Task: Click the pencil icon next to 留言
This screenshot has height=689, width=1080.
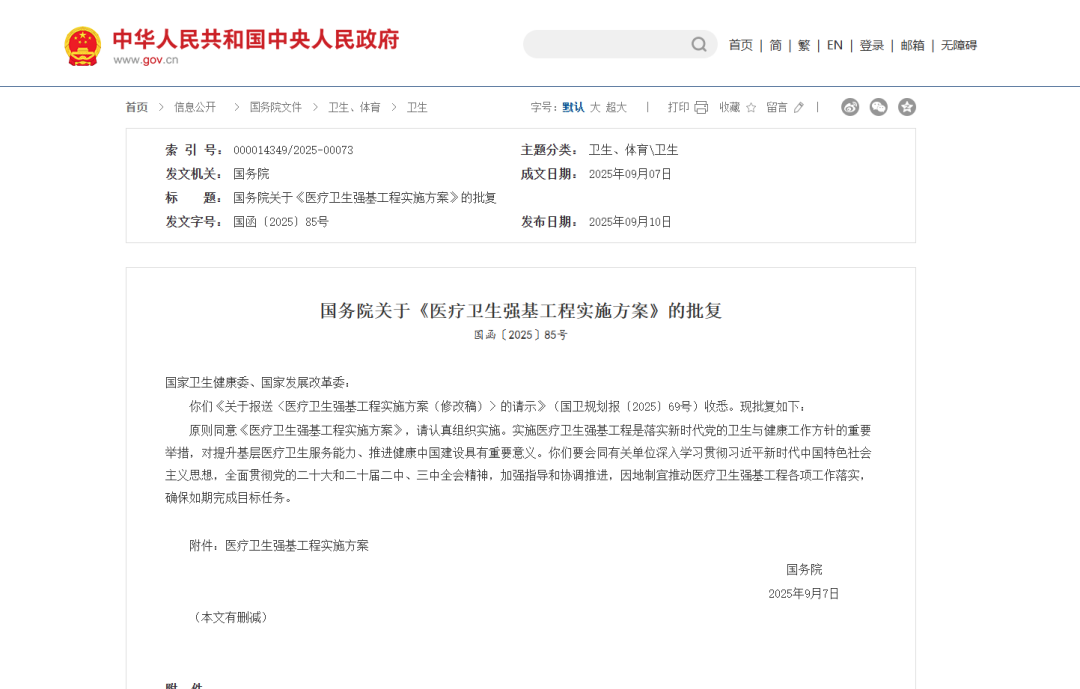Action: point(797,107)
